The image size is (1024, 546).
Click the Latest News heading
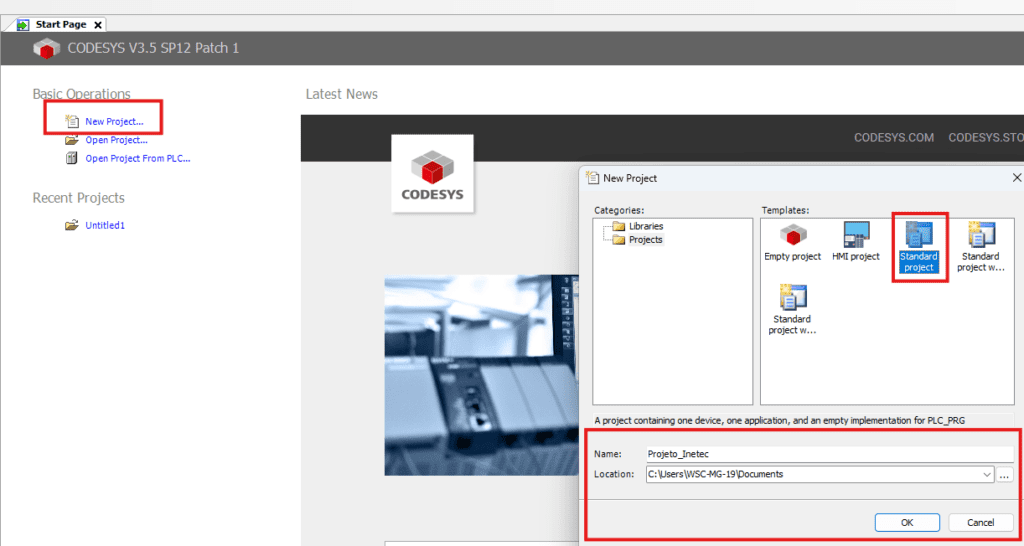[x=342, y=94]
